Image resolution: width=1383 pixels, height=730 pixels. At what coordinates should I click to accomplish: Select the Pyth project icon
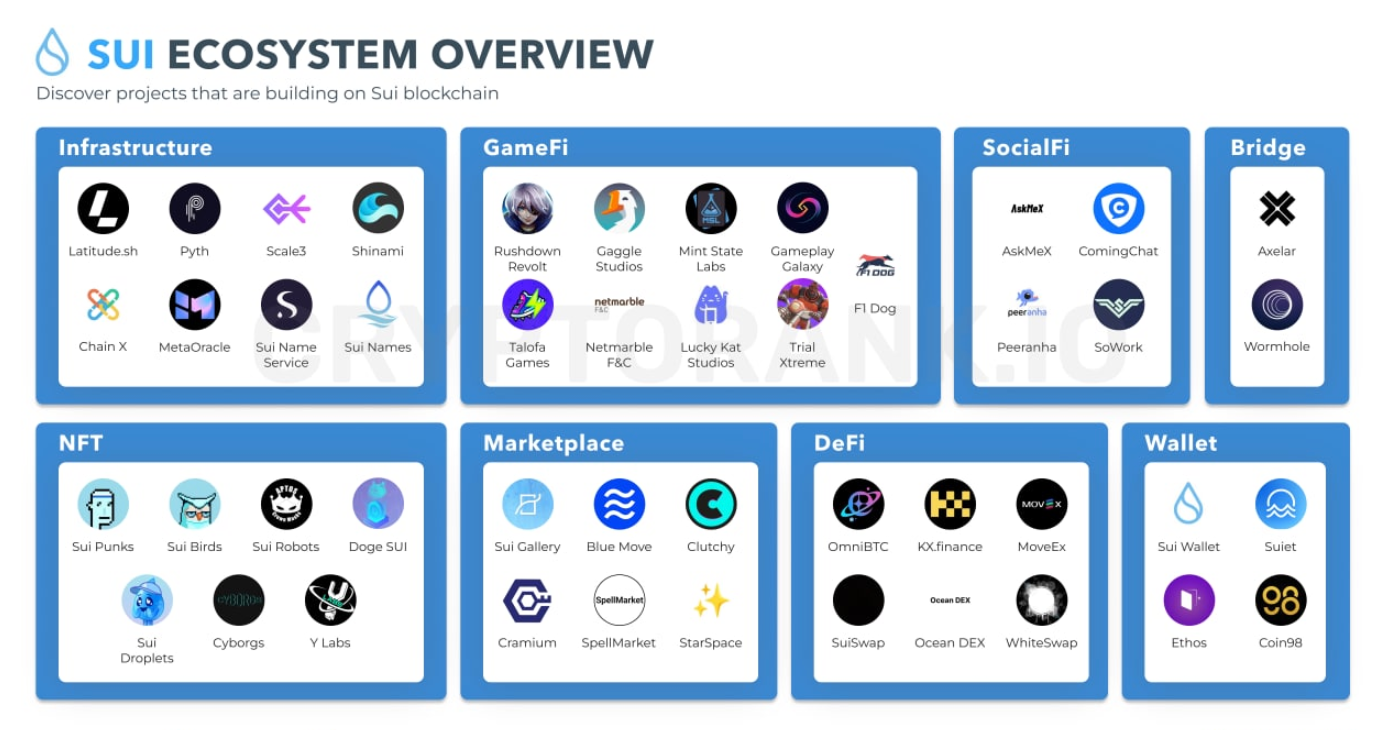tap(195, 208)
